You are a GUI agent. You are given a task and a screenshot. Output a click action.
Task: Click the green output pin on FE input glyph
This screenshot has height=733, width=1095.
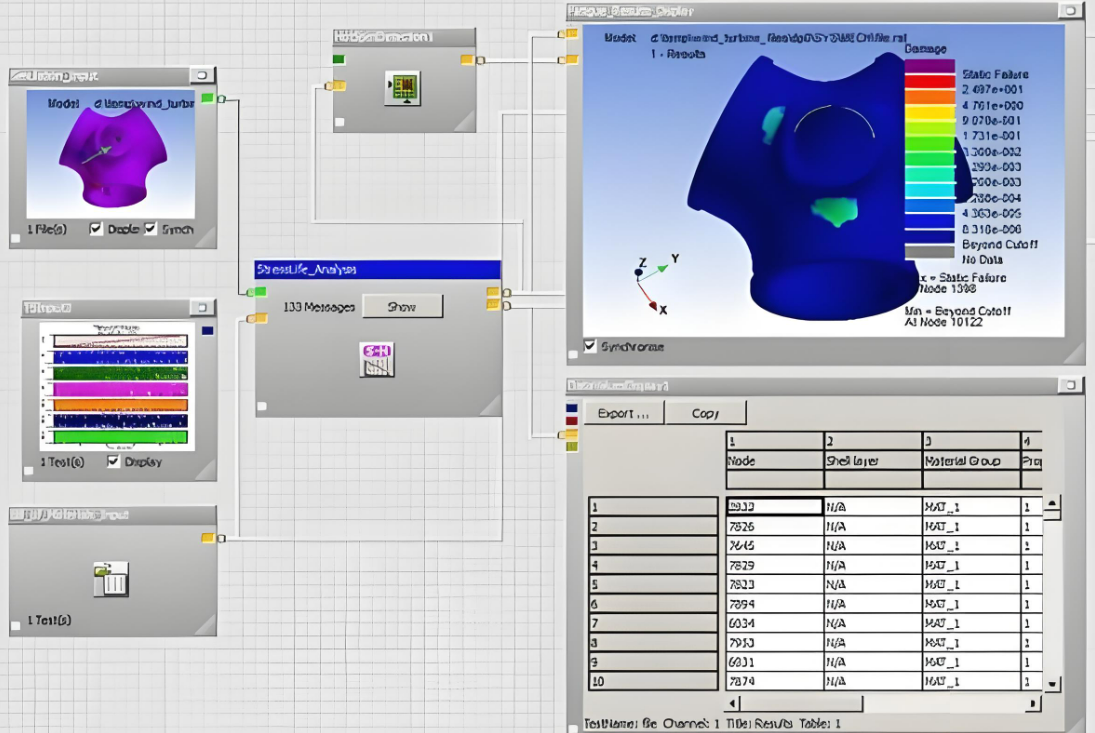point(207,98)
